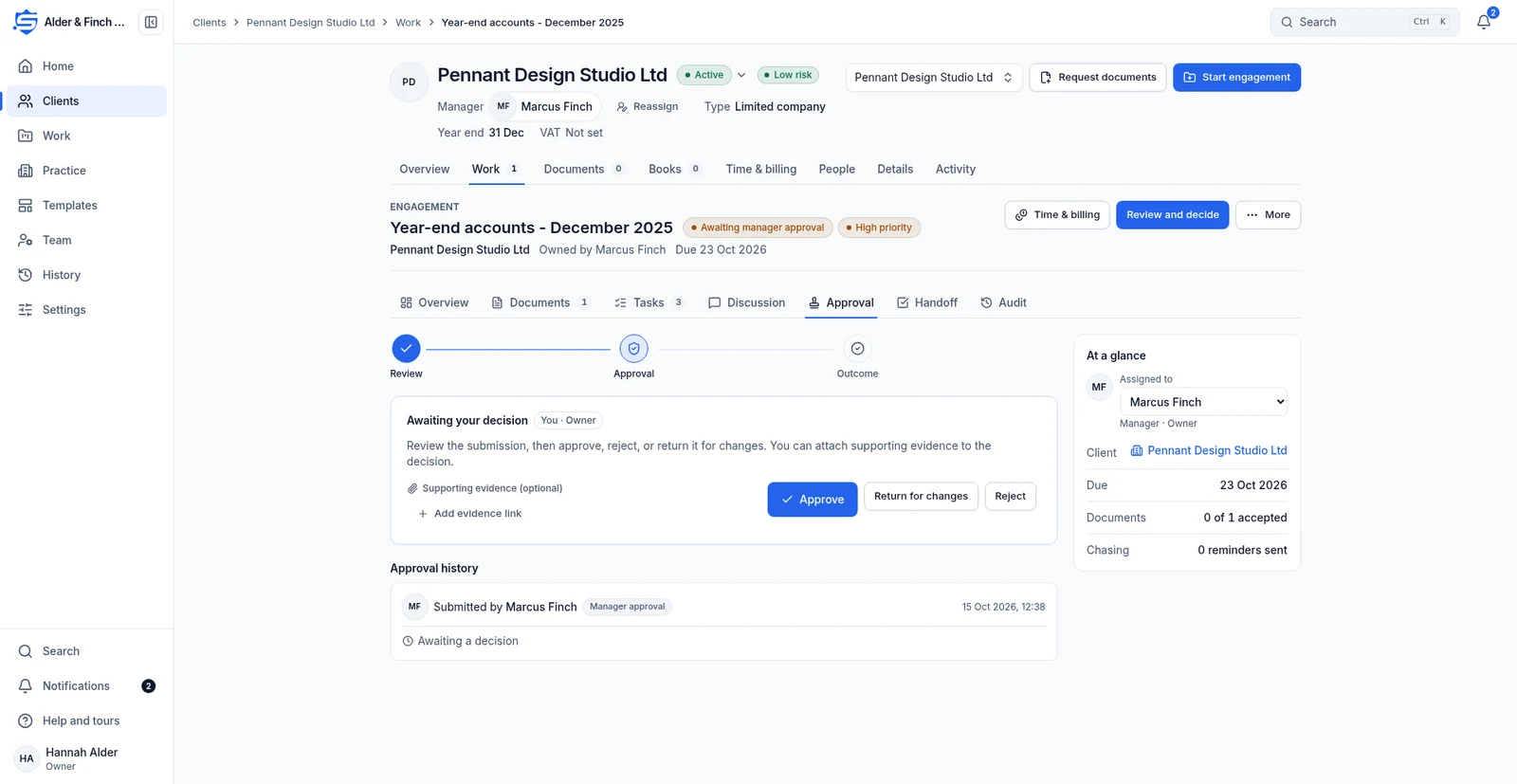Viewport: 1517px width, 784px height.
Task: Click the blue Approve button
Action: [813, 500]
